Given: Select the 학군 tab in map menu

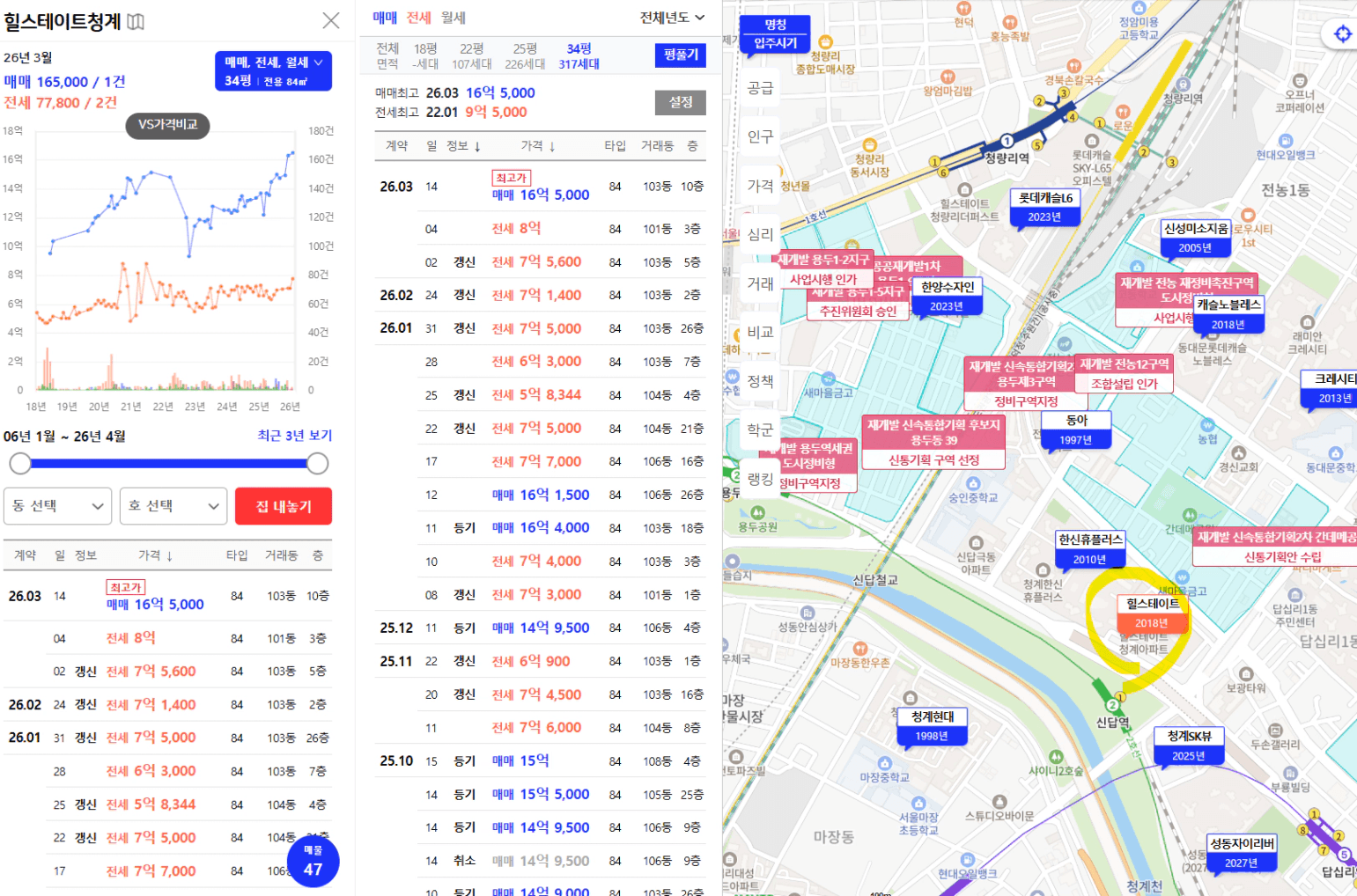Looking at the screenshot, I should tap(760, 430).
